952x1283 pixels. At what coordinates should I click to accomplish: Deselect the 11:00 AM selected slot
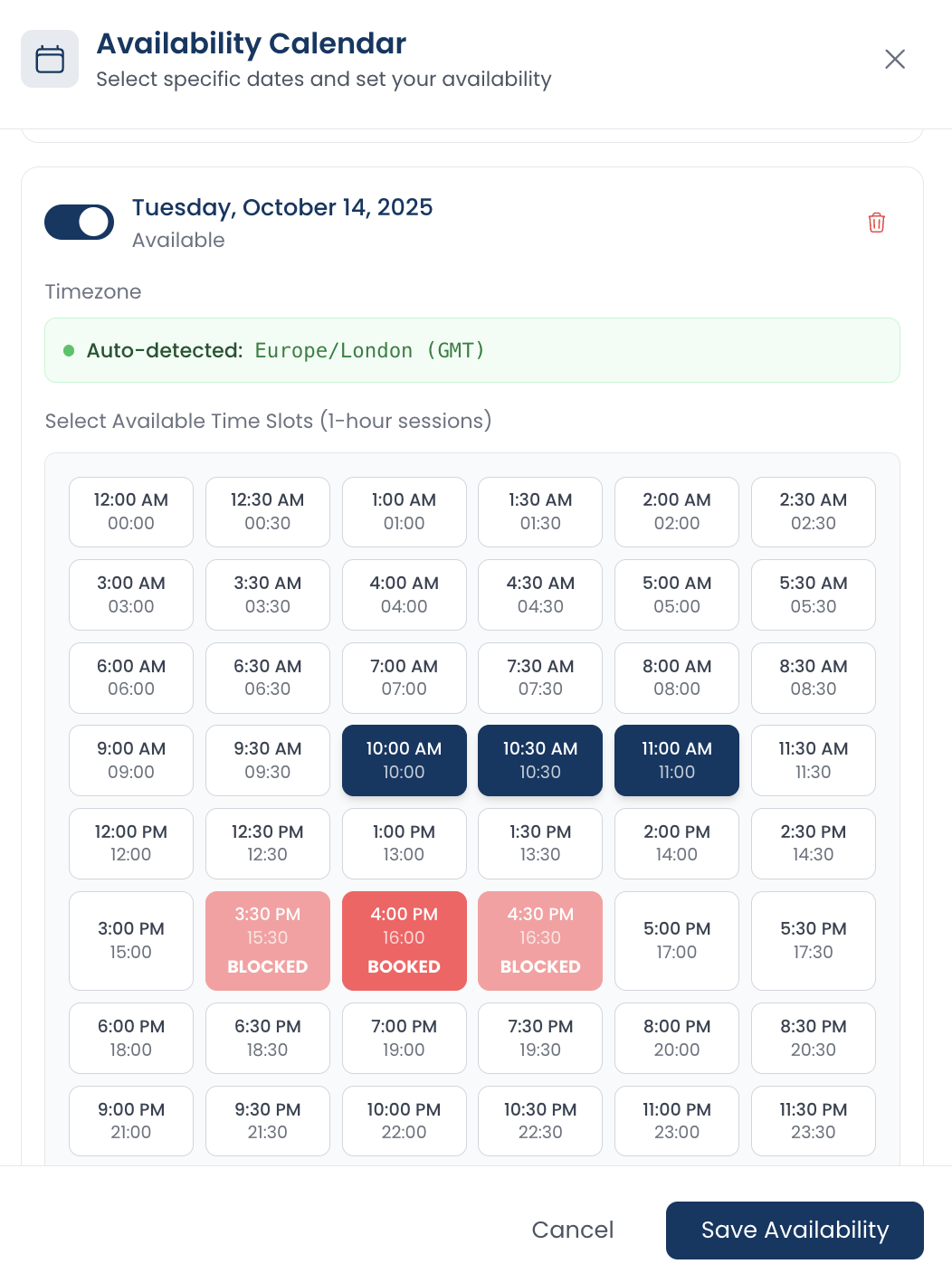click(676, 760)
